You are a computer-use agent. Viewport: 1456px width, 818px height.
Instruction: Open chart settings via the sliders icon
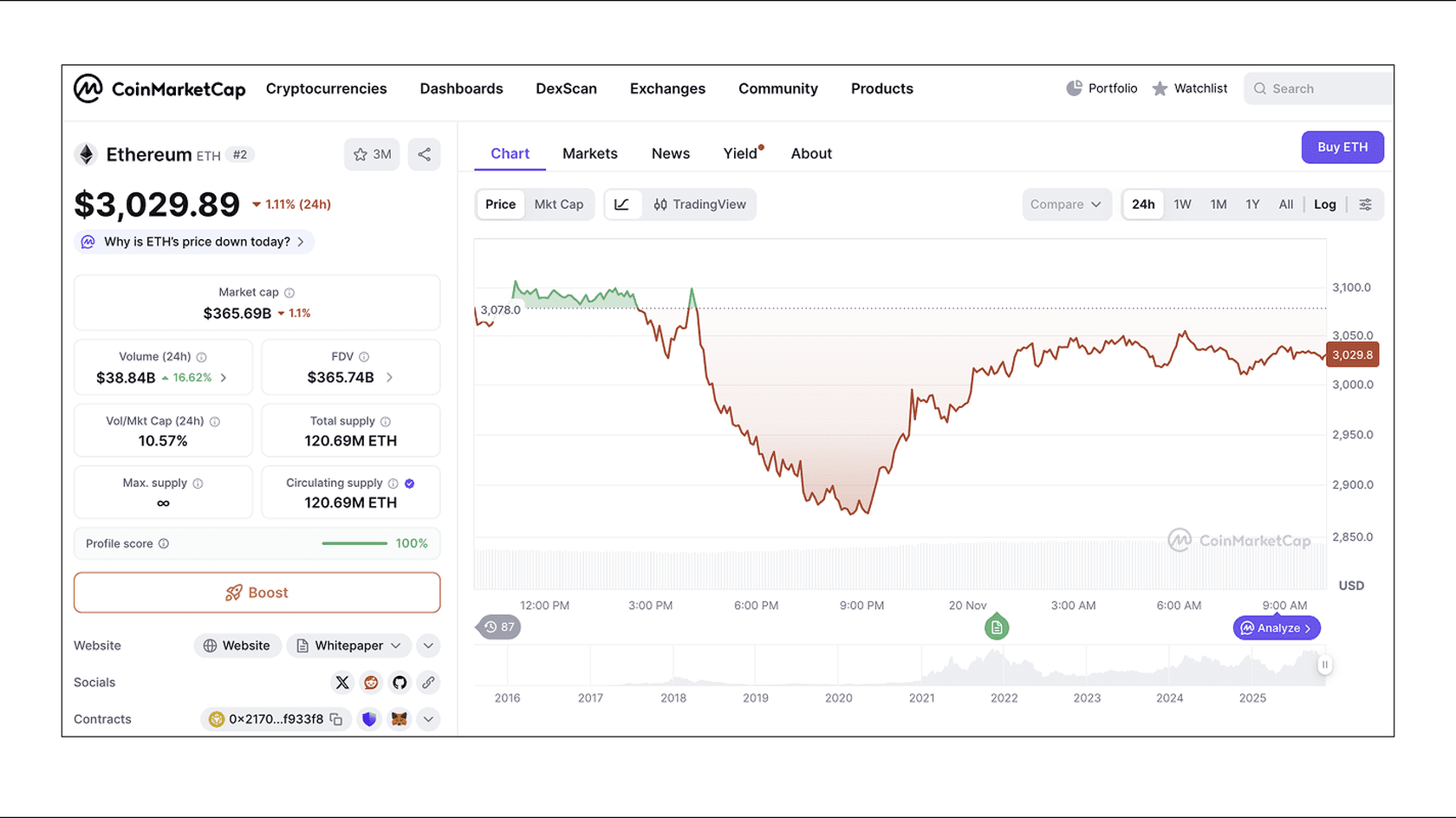click(1366, 204)
